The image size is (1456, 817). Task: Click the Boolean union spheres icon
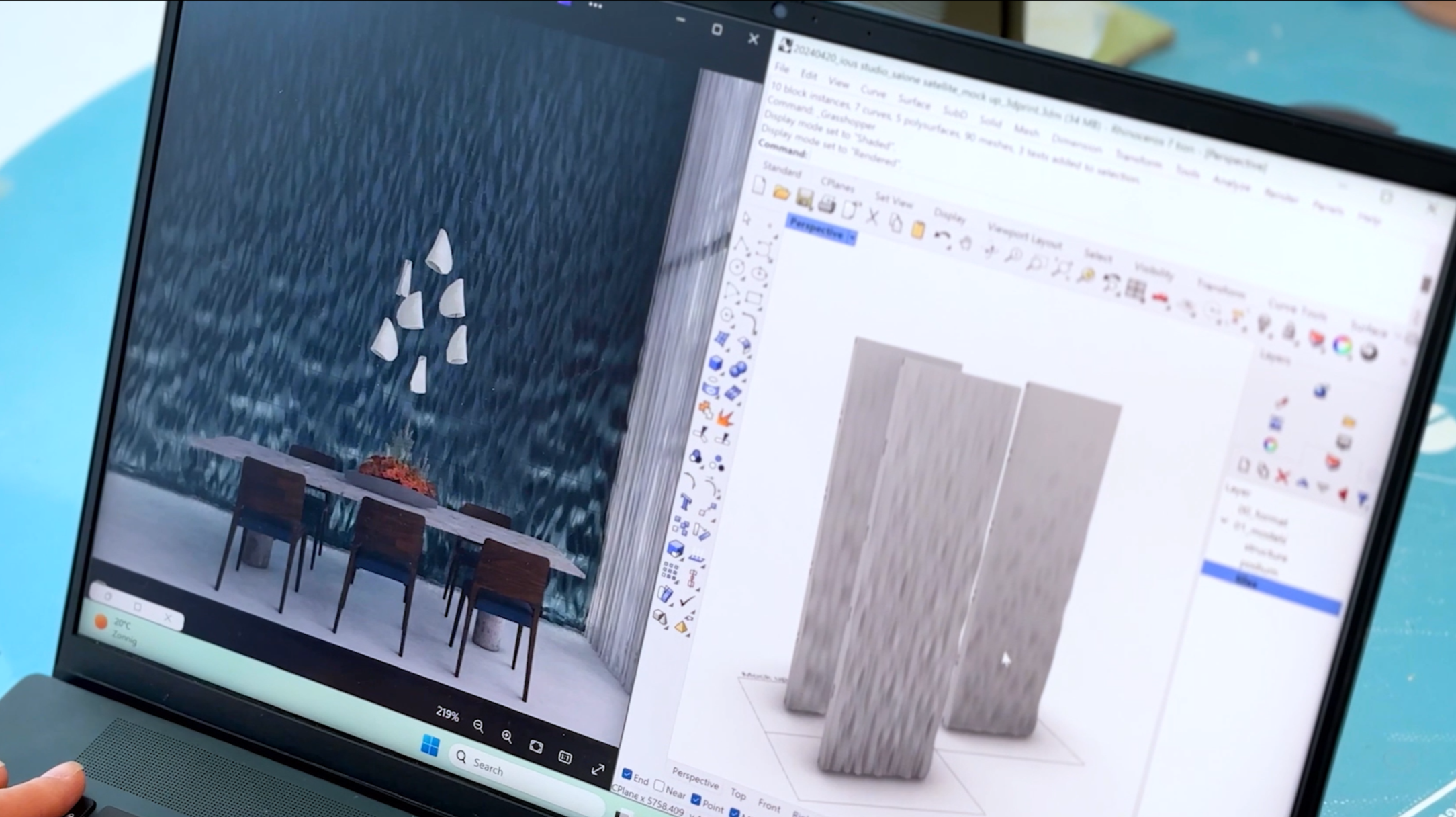[738, 369]
